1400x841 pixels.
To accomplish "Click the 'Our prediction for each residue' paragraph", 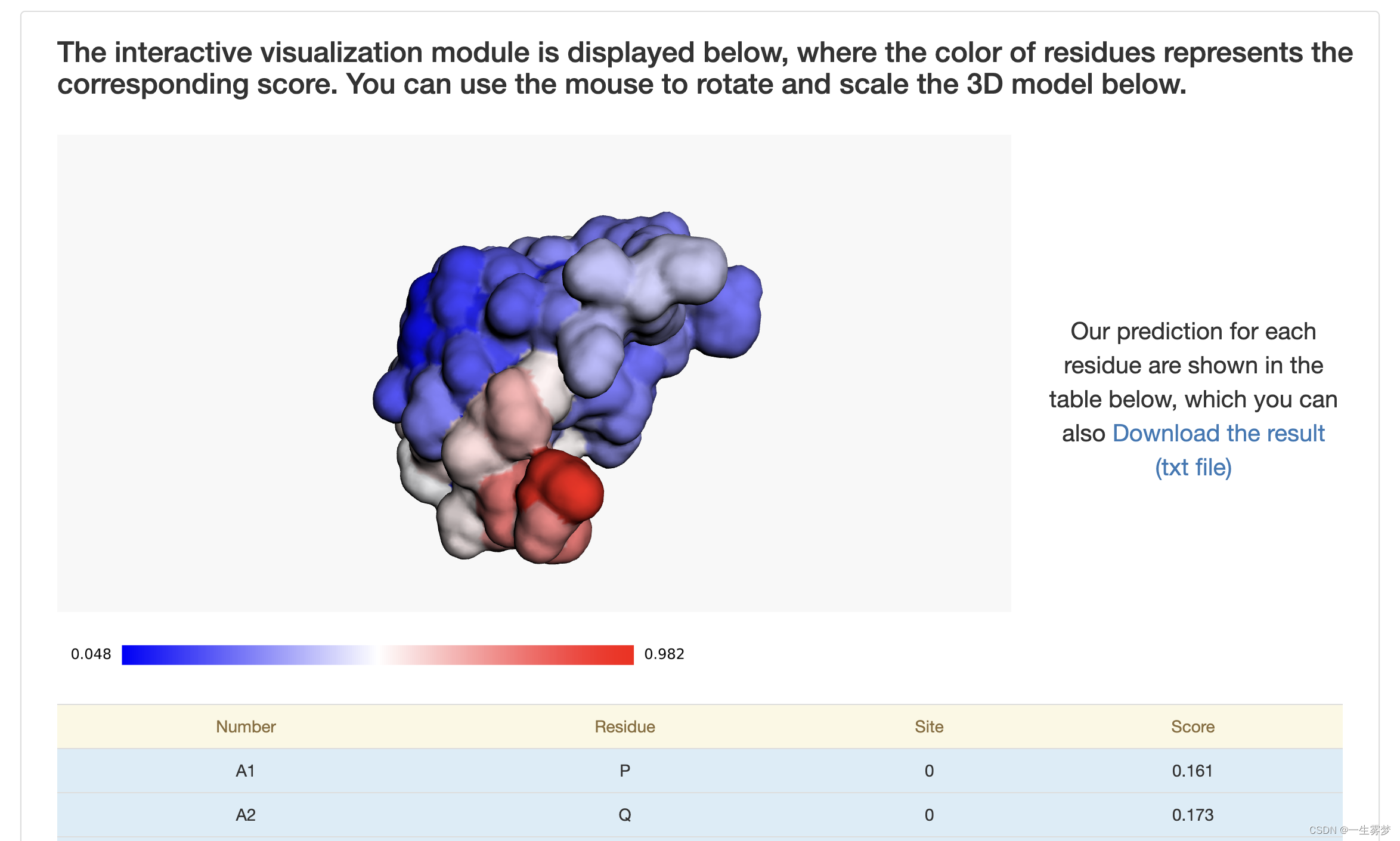I will [1193, 399].
